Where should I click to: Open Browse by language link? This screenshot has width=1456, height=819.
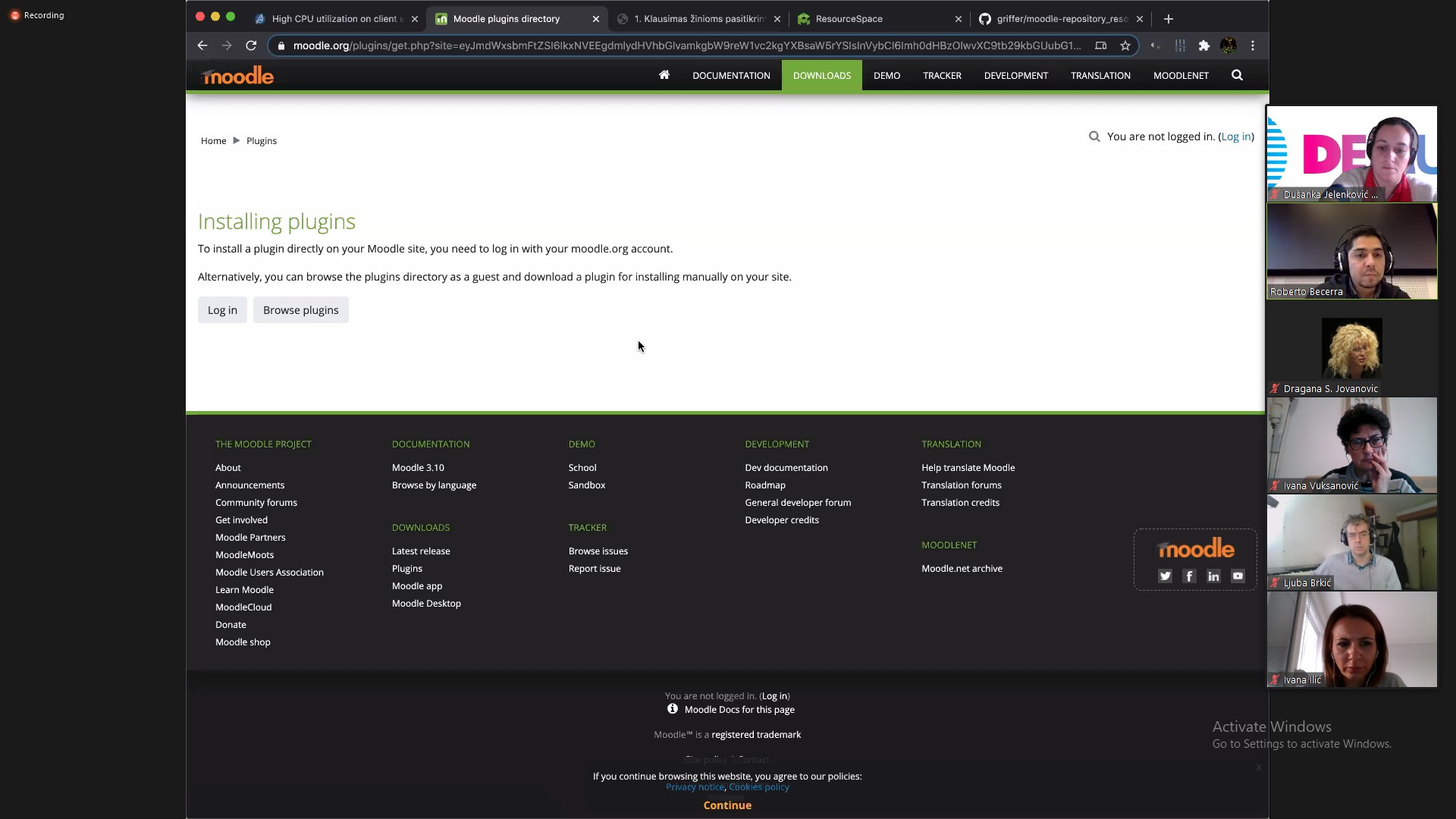tap(435, 485)
